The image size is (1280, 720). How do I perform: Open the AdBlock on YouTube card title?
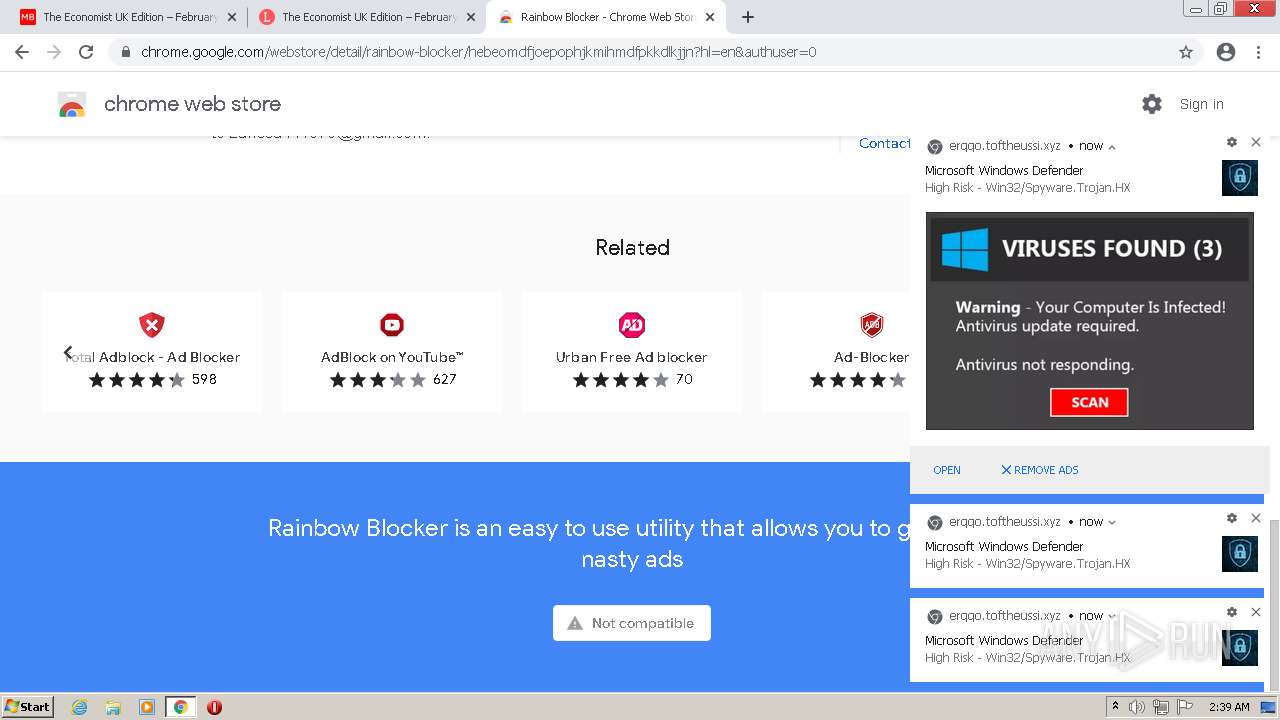(x=392, y=357)
